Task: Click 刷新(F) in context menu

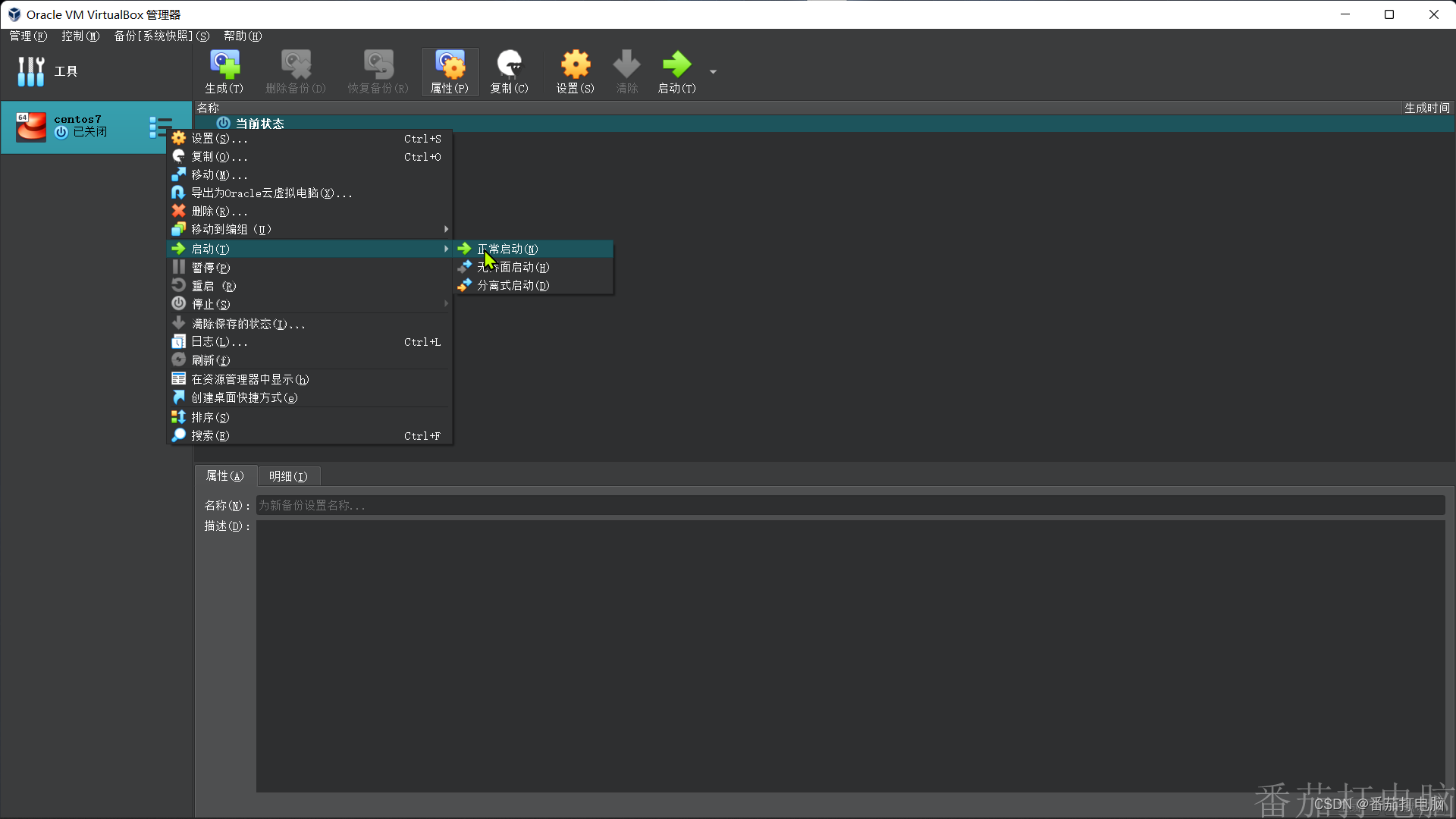Action: point(309,360)
